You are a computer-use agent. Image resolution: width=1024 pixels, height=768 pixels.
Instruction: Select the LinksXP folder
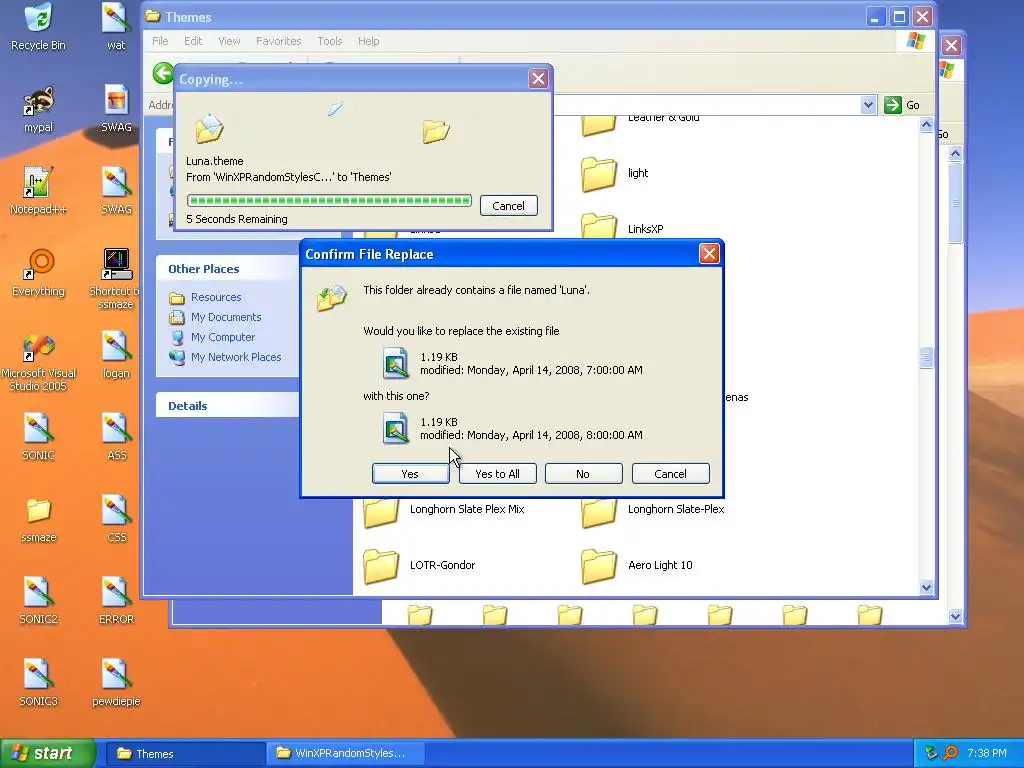tap(622, 227)
